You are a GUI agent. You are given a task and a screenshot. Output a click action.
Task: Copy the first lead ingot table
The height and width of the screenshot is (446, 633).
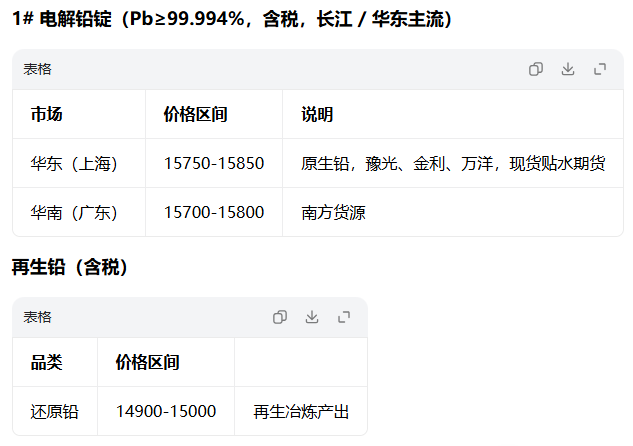[x=536, y=69]
